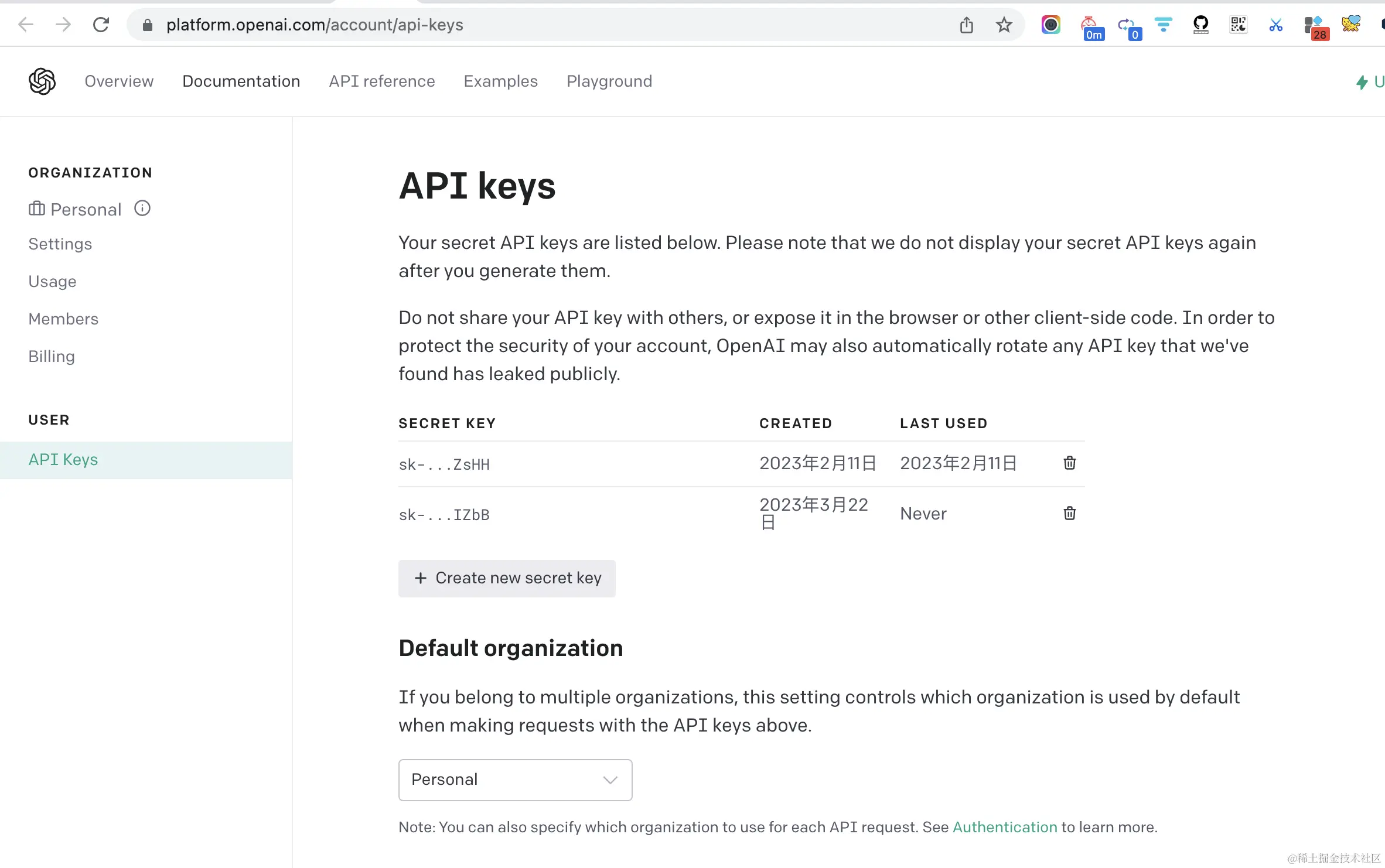Open the GitHub extension icon
This screenshot has height=868, width=1385.
point(1200,25)
